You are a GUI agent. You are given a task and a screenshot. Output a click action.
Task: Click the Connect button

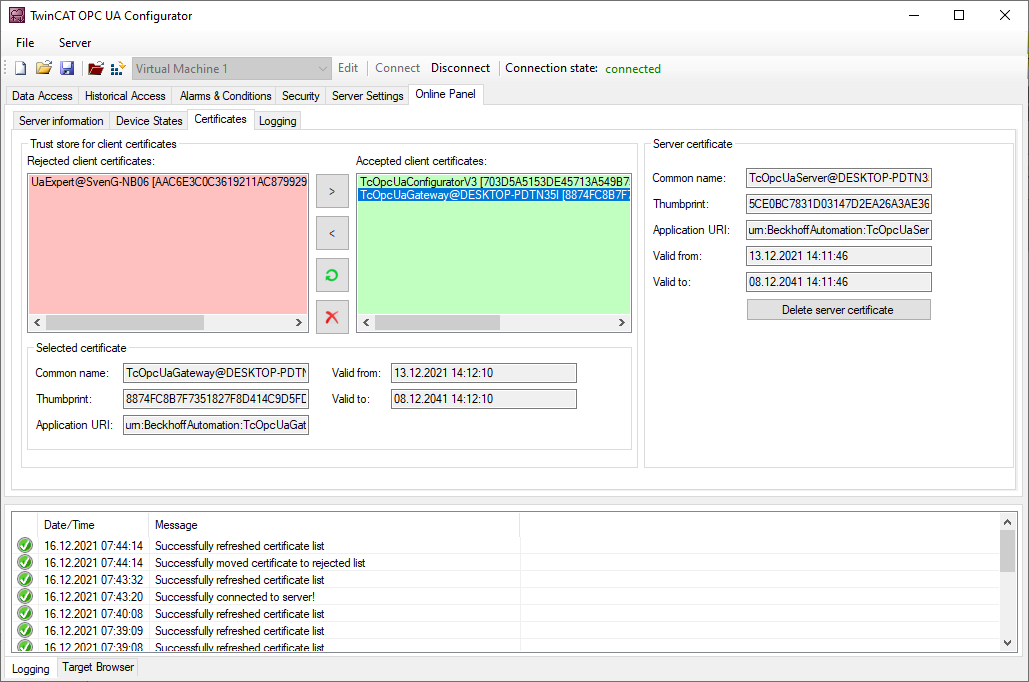pos(397,68)
